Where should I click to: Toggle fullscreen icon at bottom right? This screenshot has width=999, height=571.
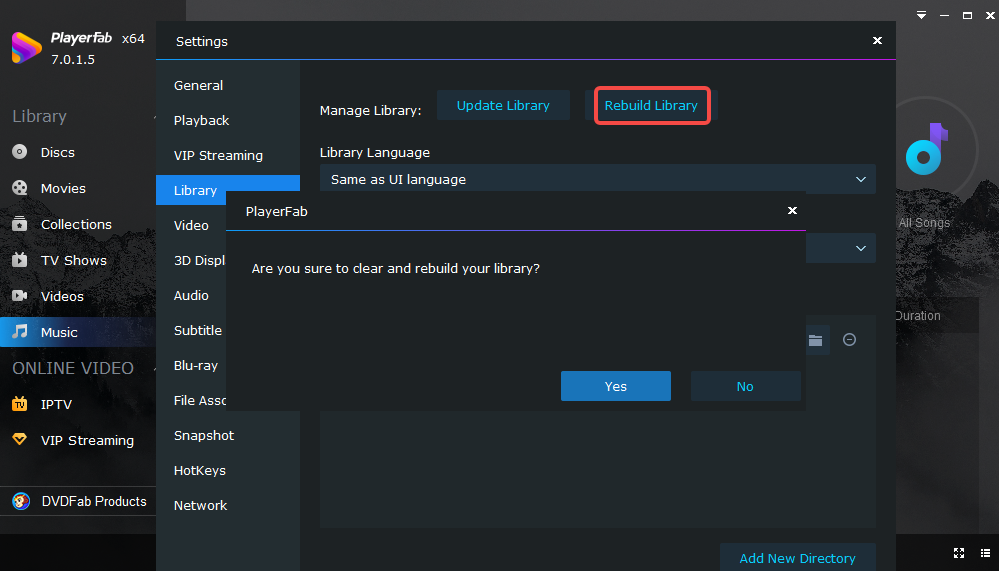pos(959,553)
